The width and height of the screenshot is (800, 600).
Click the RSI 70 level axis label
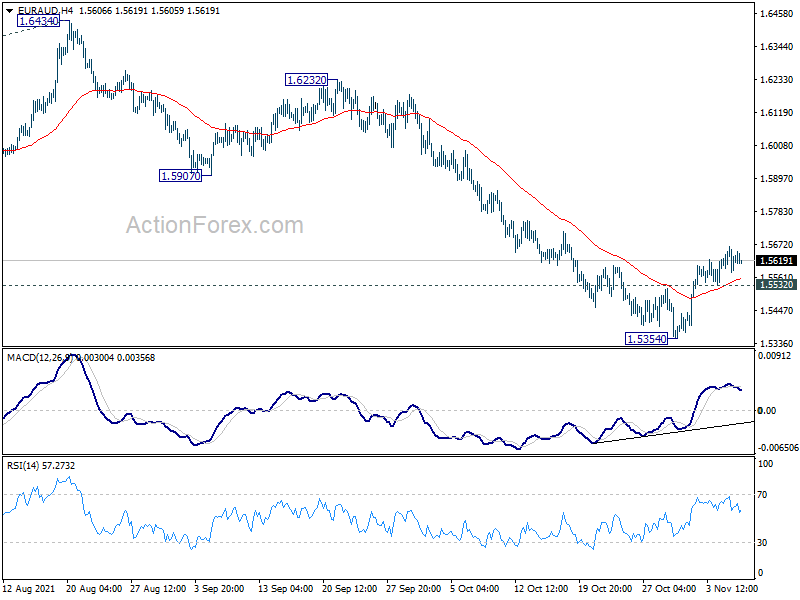[762, 495]
